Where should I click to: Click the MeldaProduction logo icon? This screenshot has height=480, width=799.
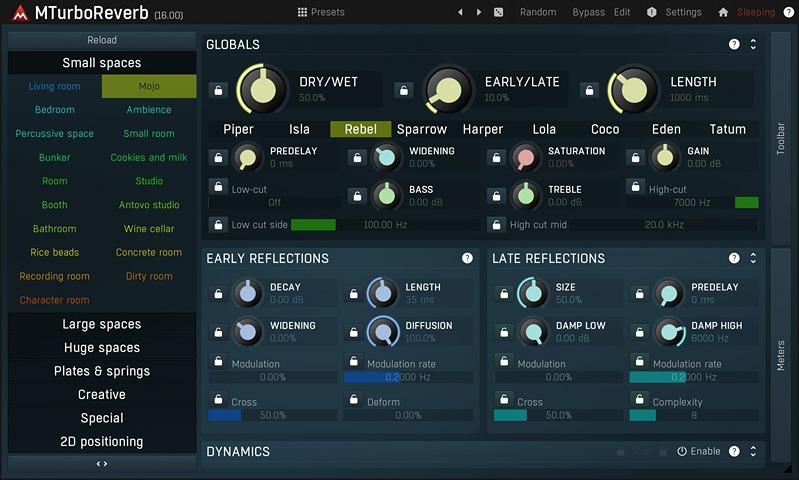tap(20, 13)
